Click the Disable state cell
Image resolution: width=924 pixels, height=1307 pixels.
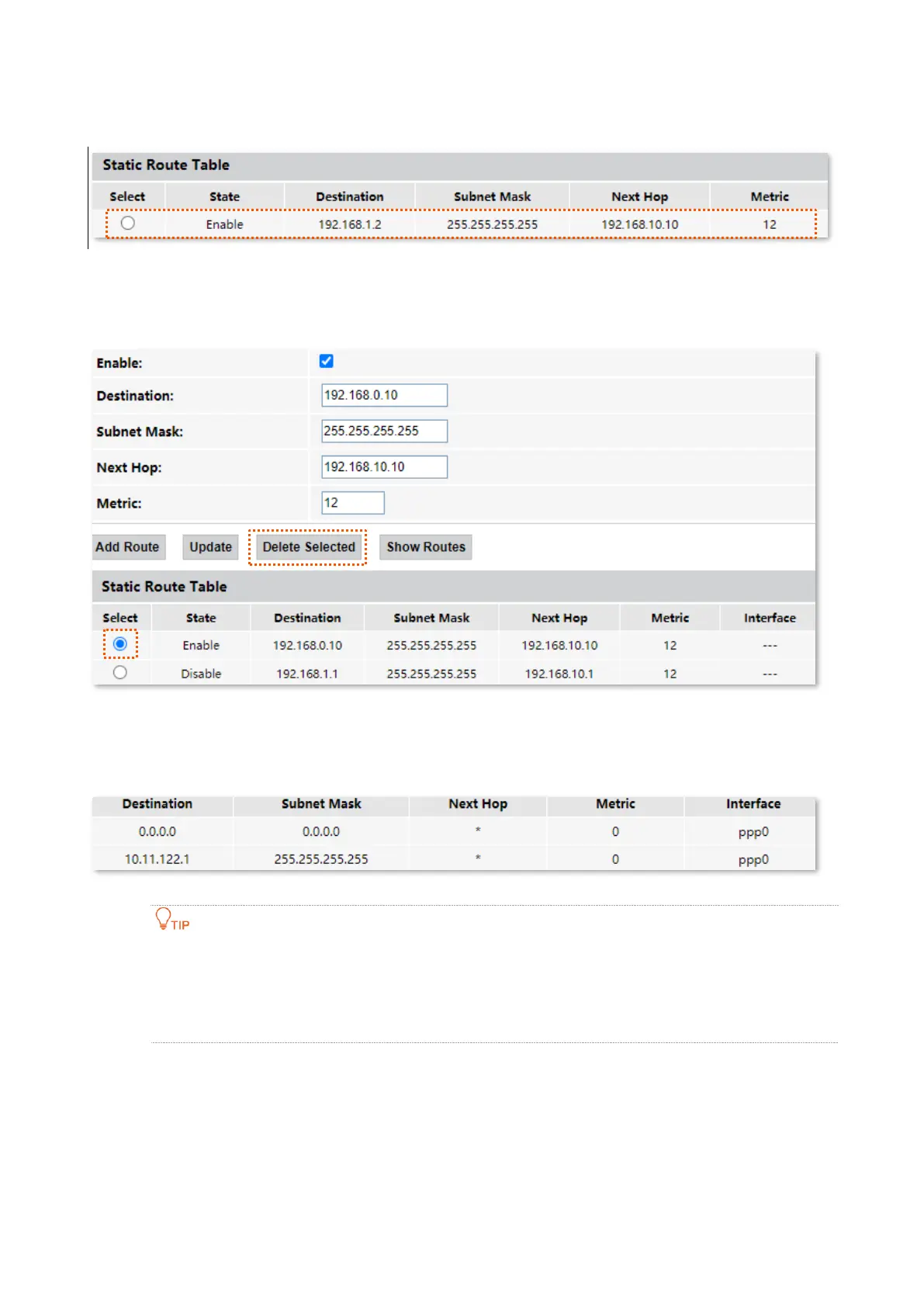click(201, 674)
